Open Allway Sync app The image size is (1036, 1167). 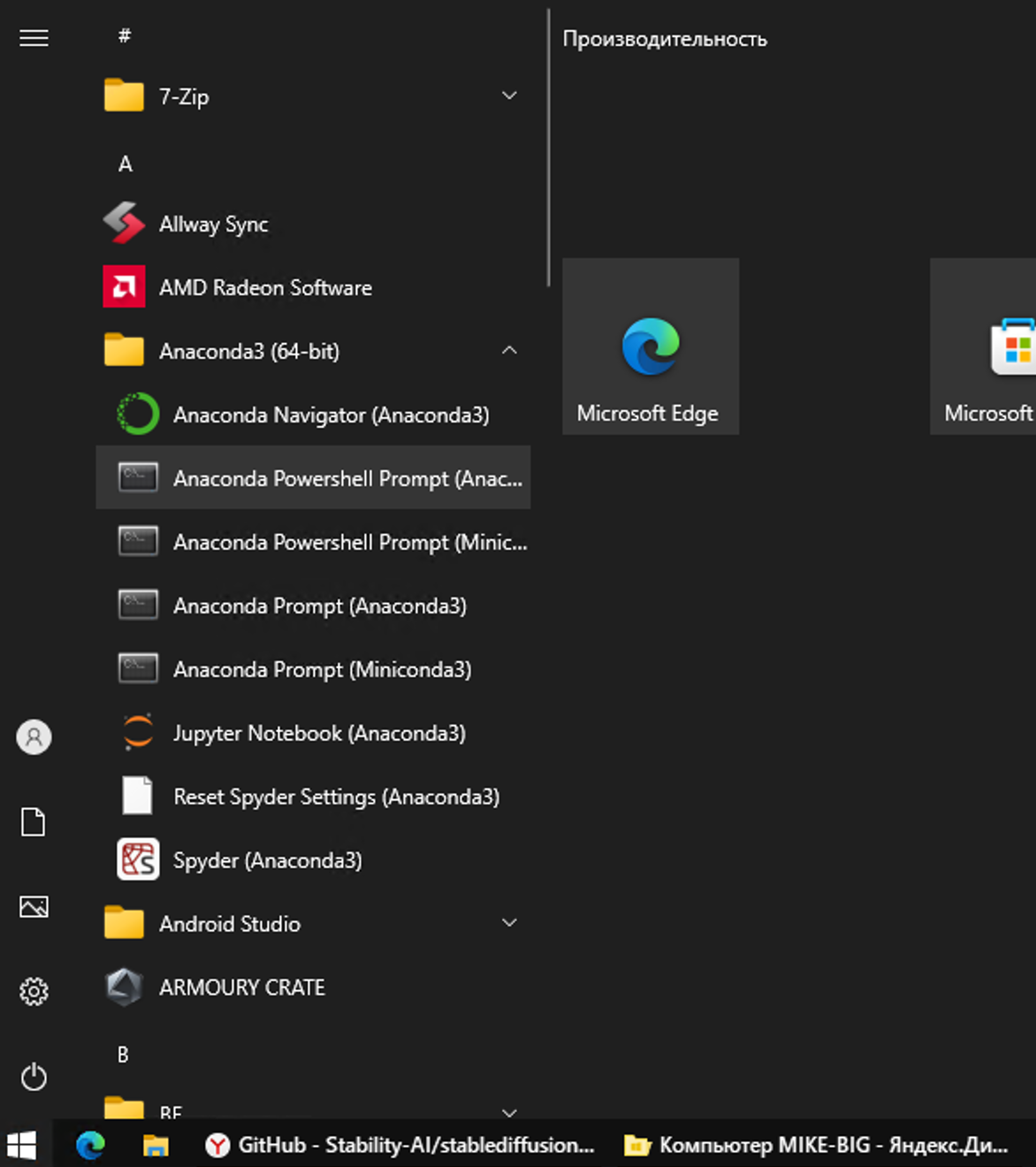213,224
